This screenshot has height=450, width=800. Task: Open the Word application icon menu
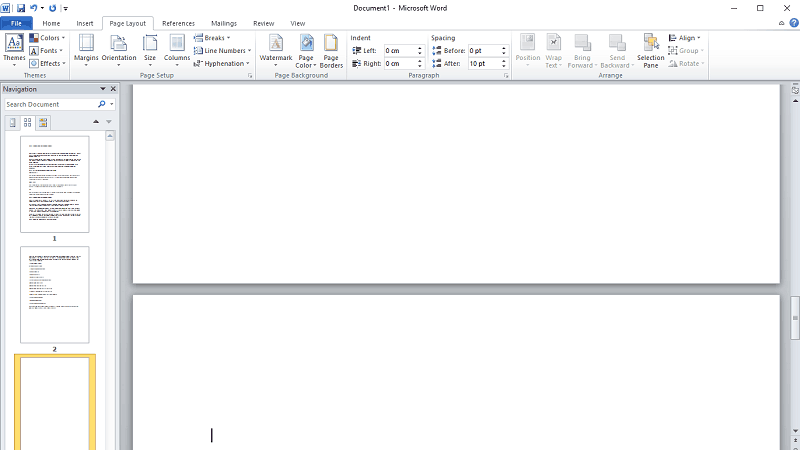pos(6,8)
